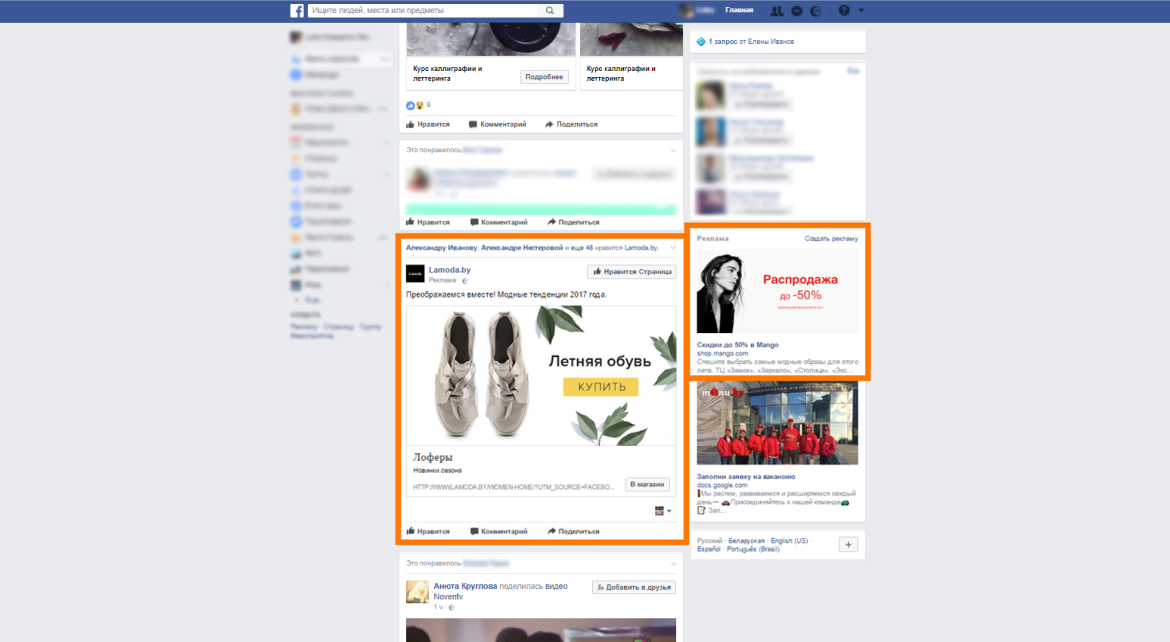
Task: Open options chevron of the post above the Lamoda ad
Action: click(673, 151)
